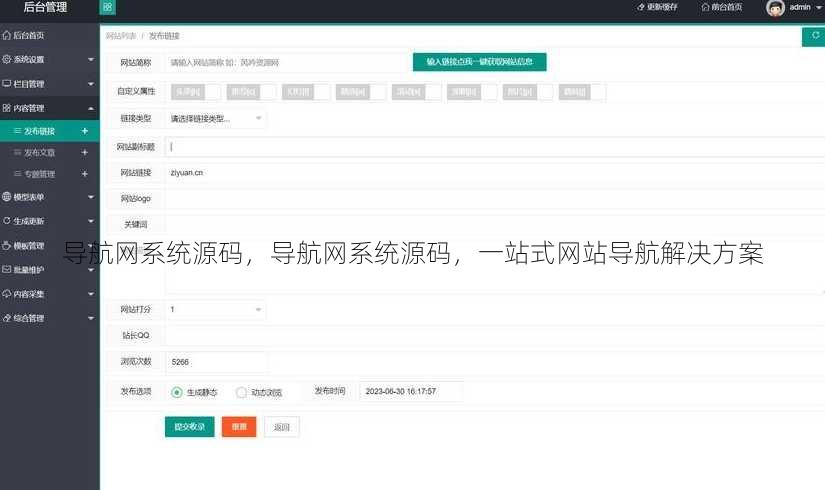Expand the 栏目管理 arrow
Viewport: 825px width, 490px height.
point(90,84)
